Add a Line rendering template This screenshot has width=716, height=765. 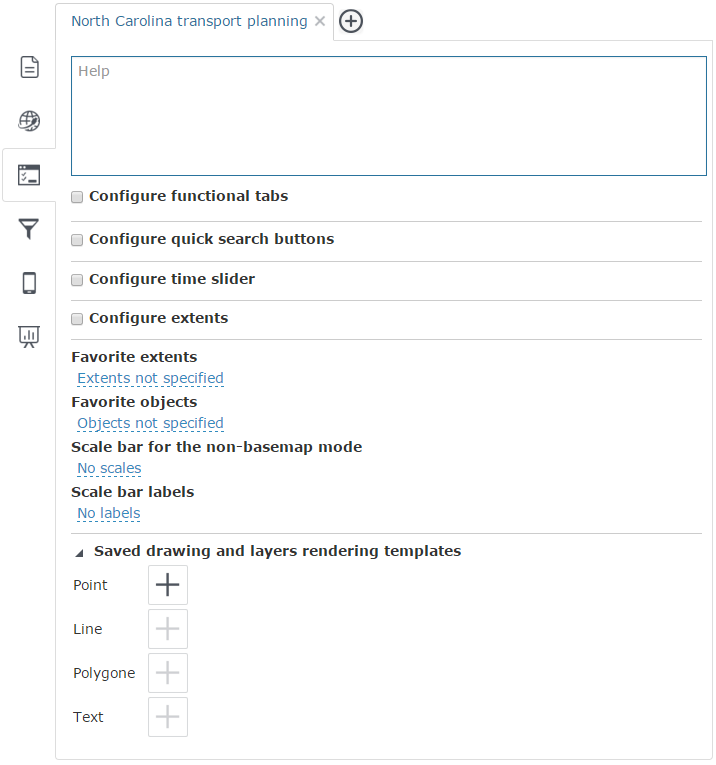(x=168, y=629)
